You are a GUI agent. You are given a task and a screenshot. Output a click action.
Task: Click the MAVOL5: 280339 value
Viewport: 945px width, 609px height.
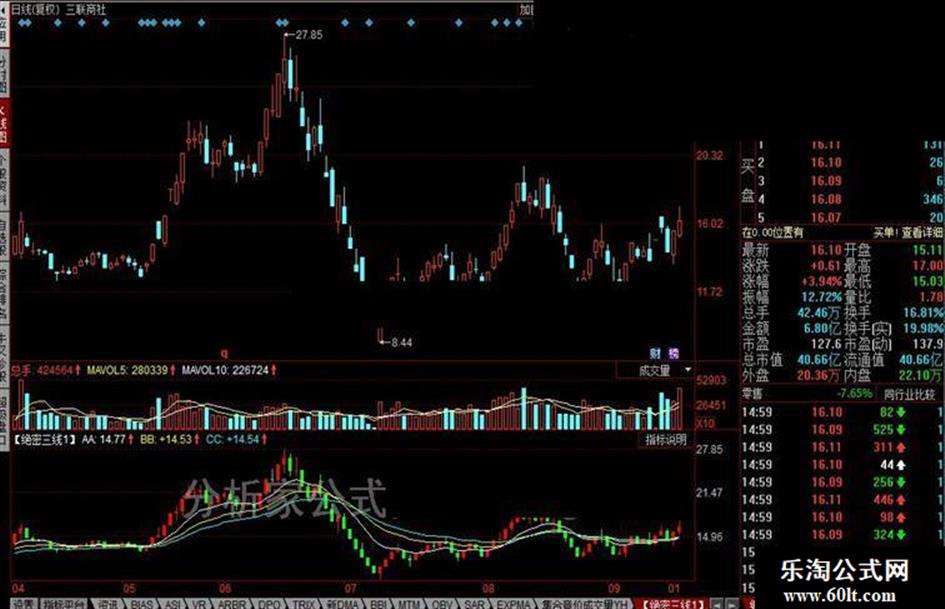(x=127, y=370)
